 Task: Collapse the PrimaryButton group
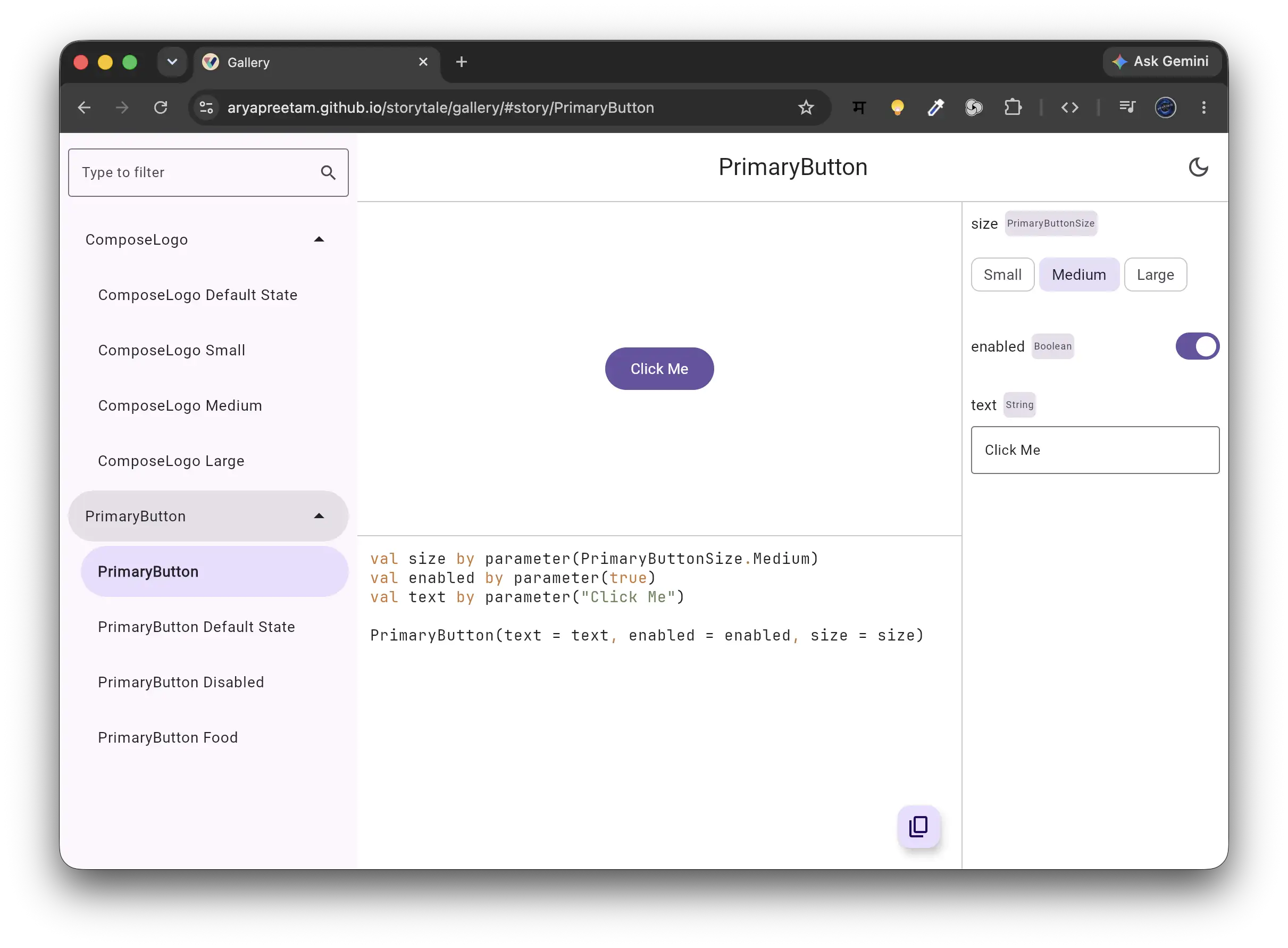pos(319,516)
